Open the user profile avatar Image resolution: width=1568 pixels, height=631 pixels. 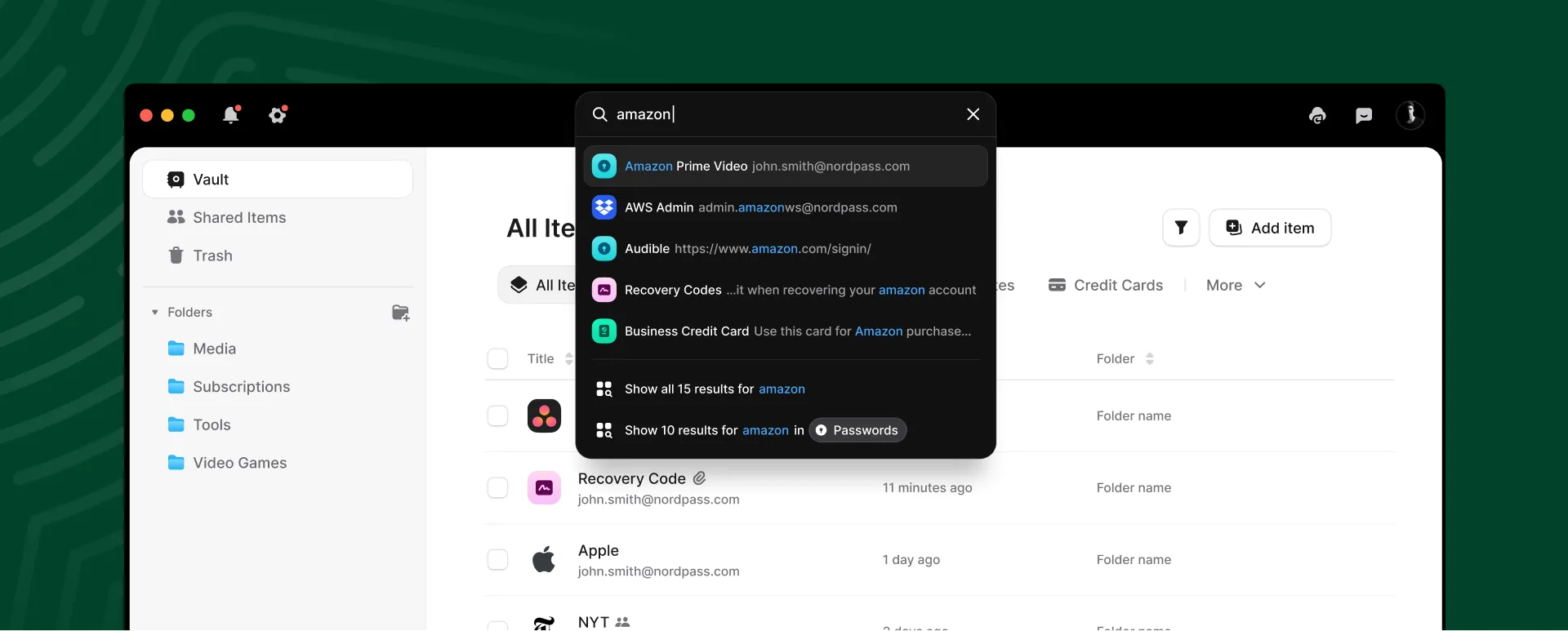click(x=1410, y=115)
